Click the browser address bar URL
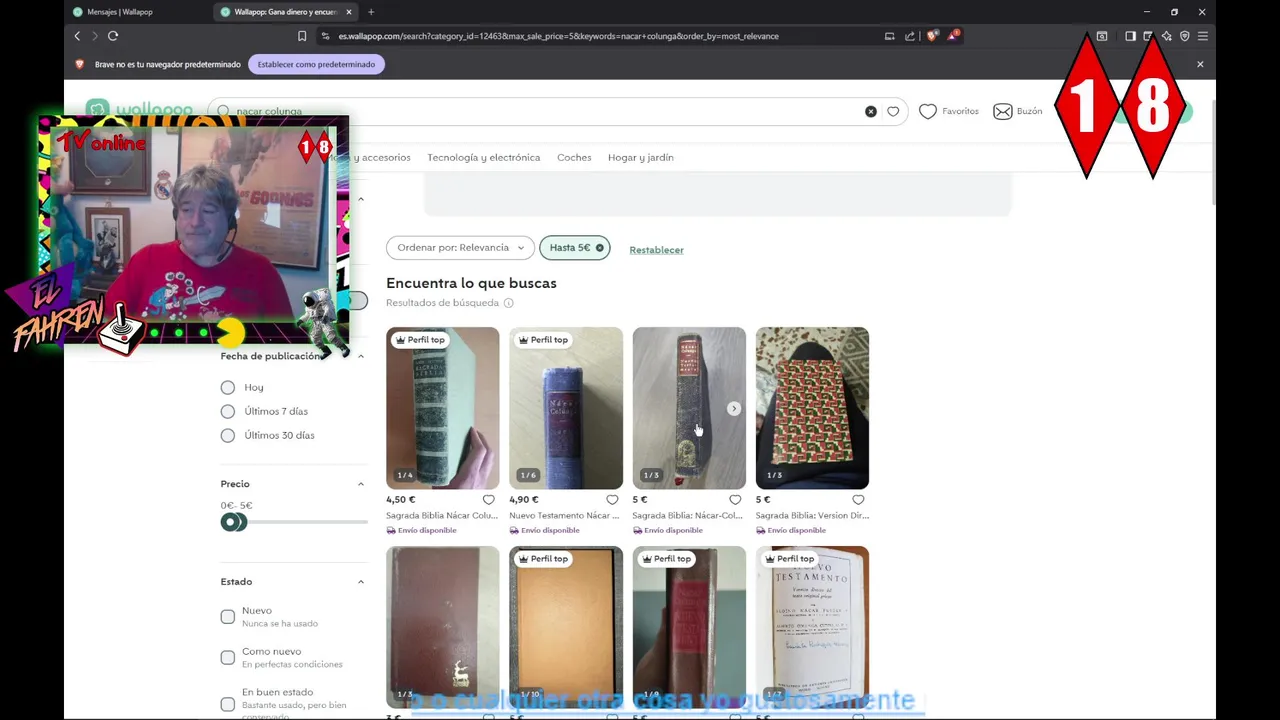The image size is (1280, 720). click(x=558, y=36)
